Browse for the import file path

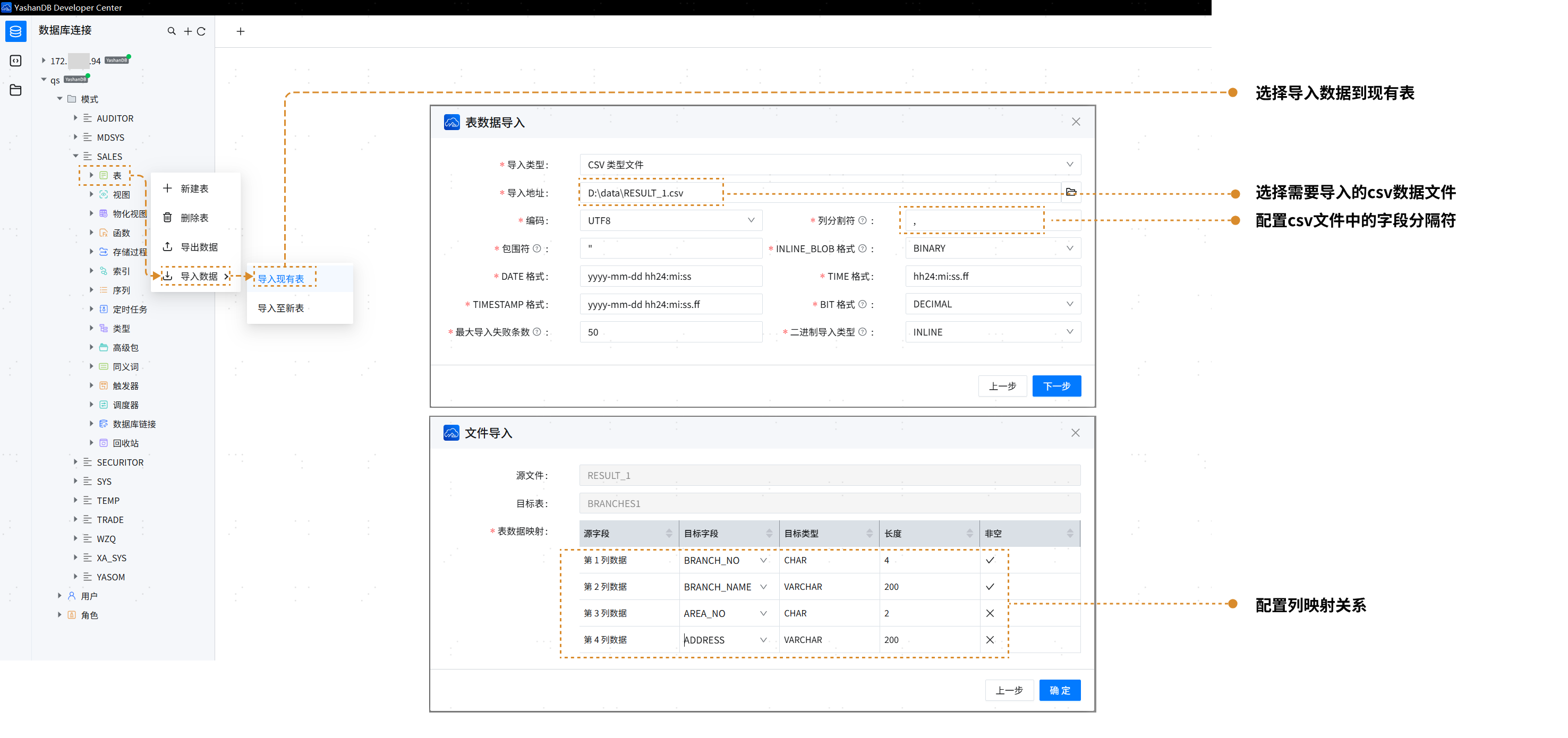[1071, 192]
